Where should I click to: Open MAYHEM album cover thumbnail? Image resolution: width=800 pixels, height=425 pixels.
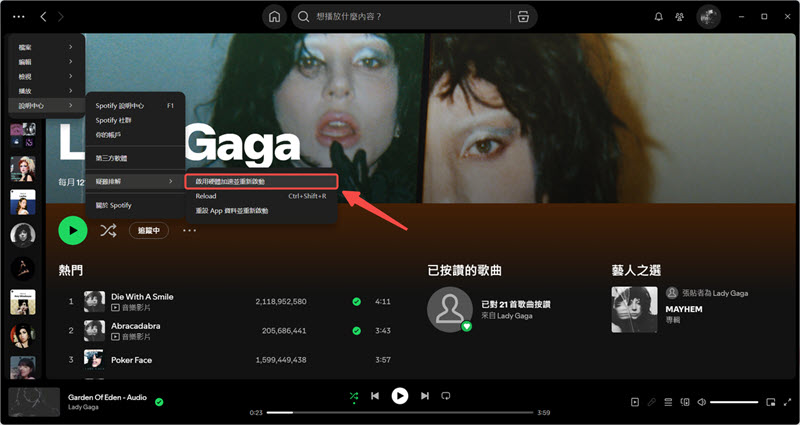point(635,310)
